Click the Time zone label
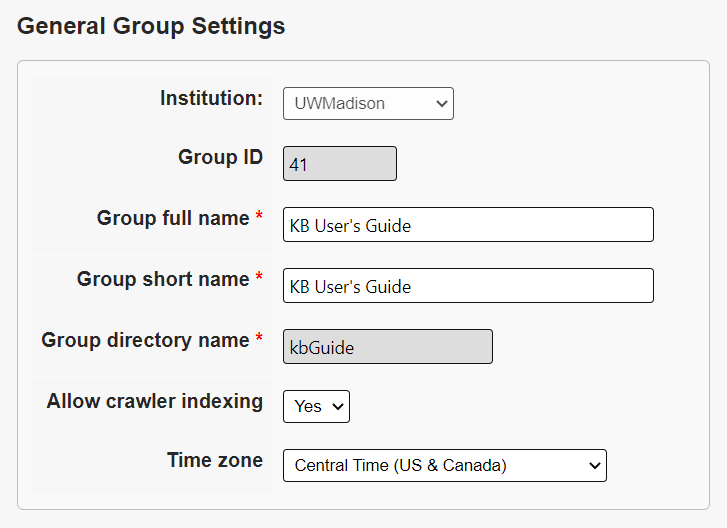The image size is (727, 528). (x=215, y=460)
